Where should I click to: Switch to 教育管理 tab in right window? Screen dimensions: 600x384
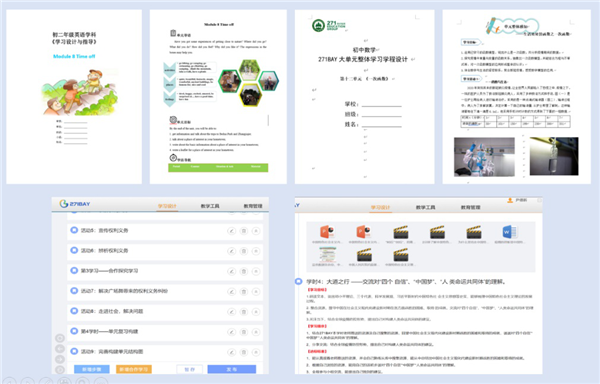470,207
